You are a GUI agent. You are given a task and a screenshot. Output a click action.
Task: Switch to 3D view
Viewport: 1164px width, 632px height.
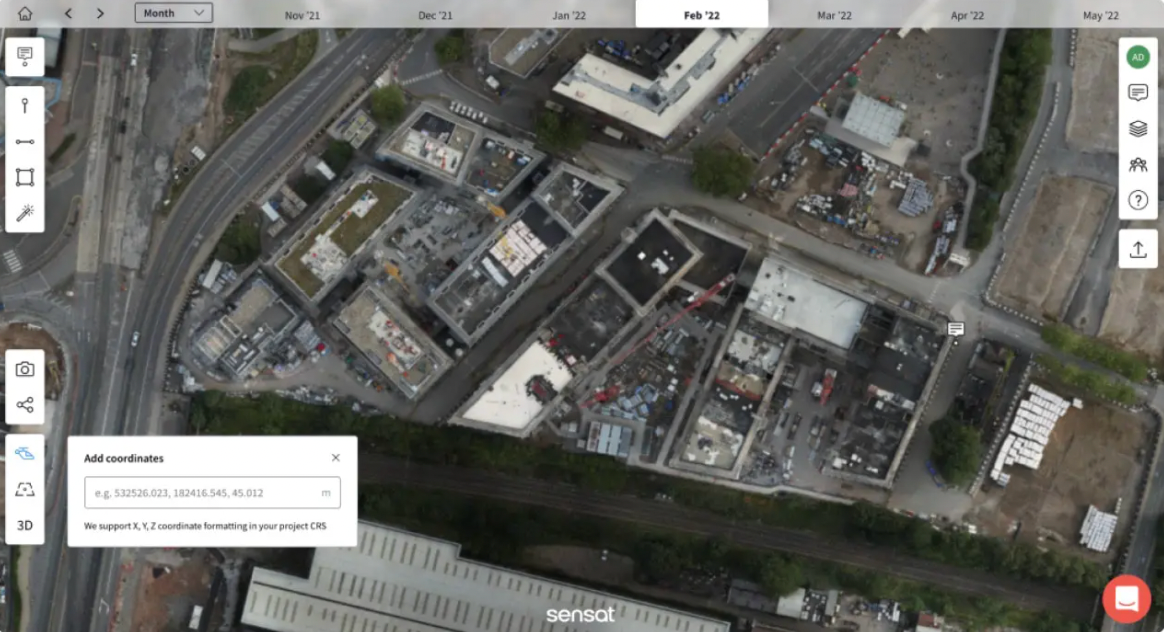(24, 525)
